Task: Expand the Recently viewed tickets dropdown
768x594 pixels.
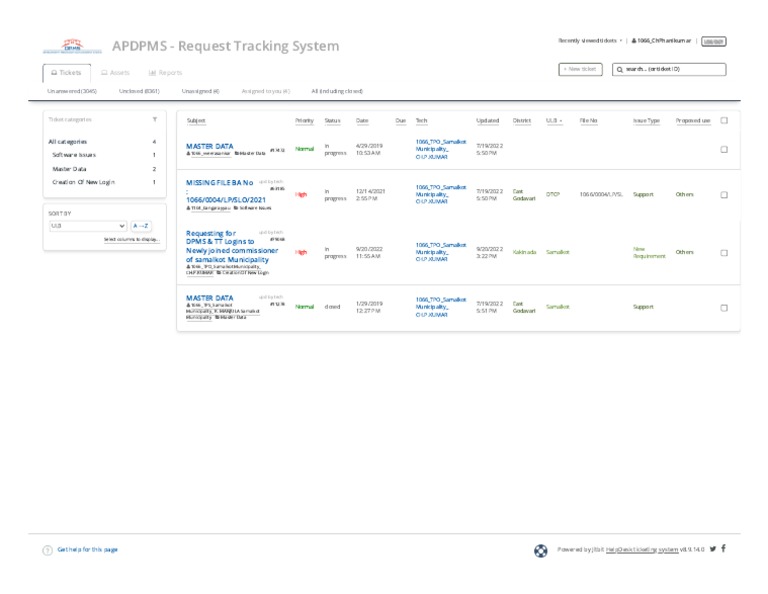Action: [x=591, y=41]
